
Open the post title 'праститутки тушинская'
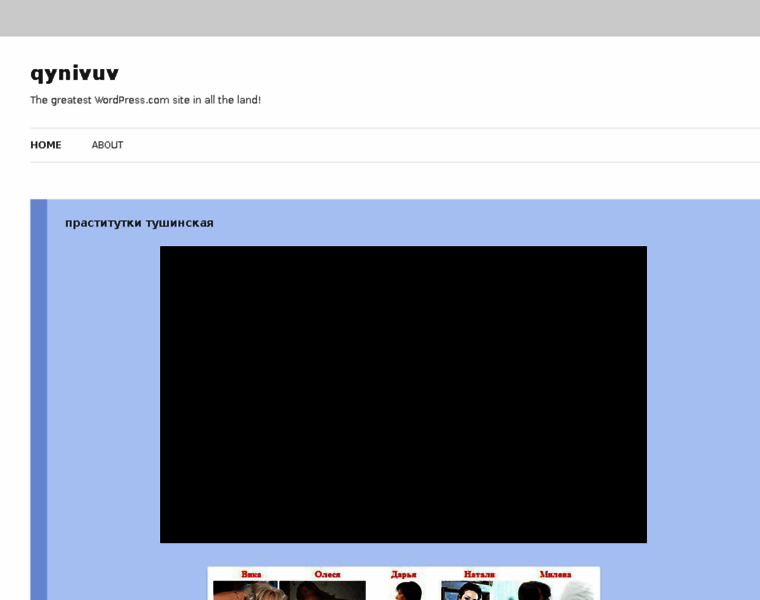[139, 223]
